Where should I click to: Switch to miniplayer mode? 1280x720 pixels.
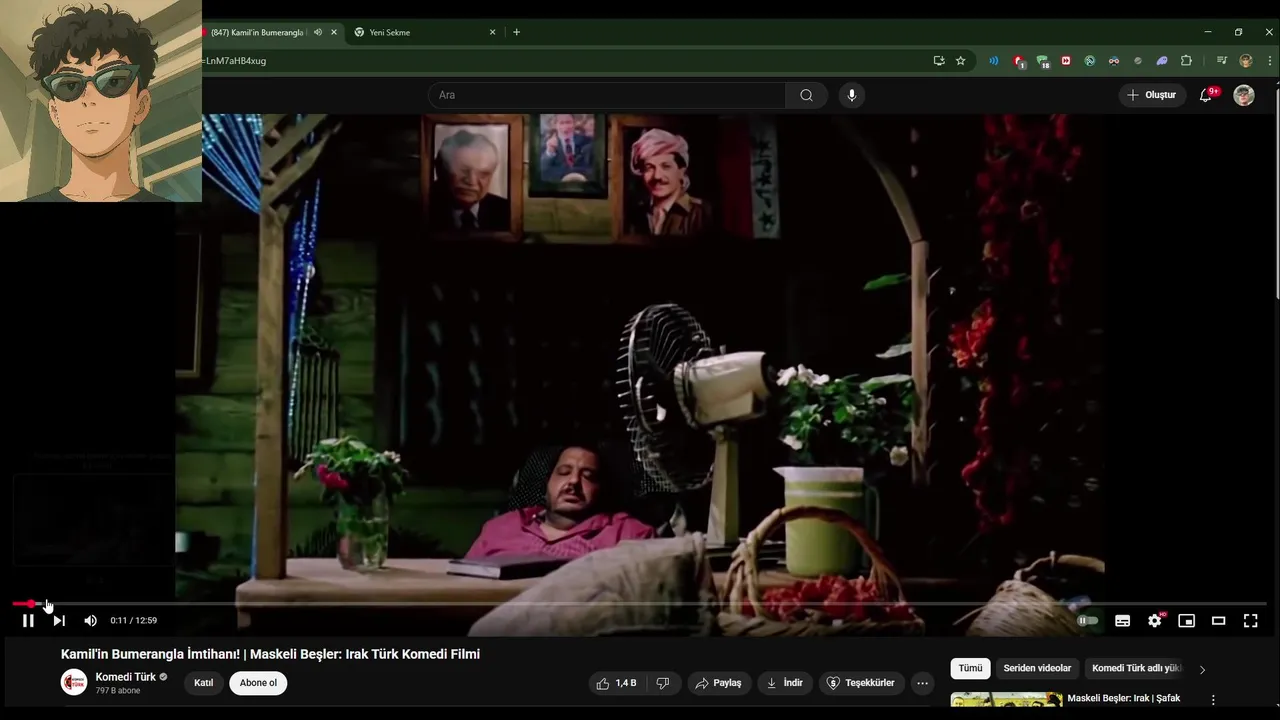(1186, 621)
